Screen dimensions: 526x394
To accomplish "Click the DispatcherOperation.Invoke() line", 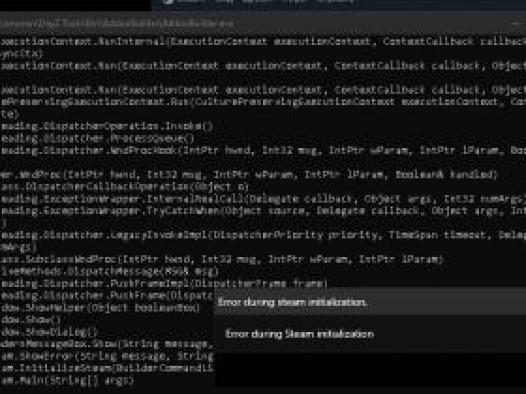I will click(107, 126).
